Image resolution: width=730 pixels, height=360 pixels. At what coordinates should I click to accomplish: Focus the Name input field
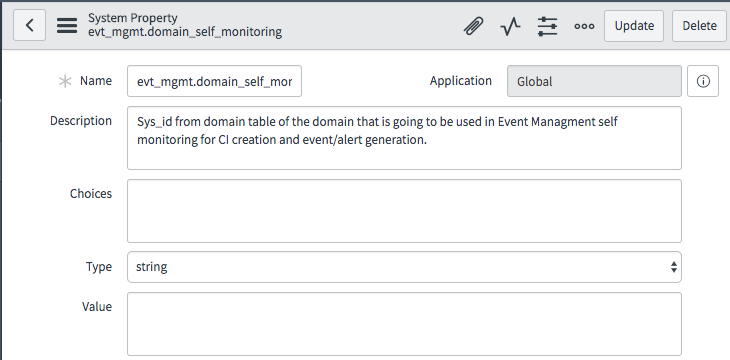[215, 81]
